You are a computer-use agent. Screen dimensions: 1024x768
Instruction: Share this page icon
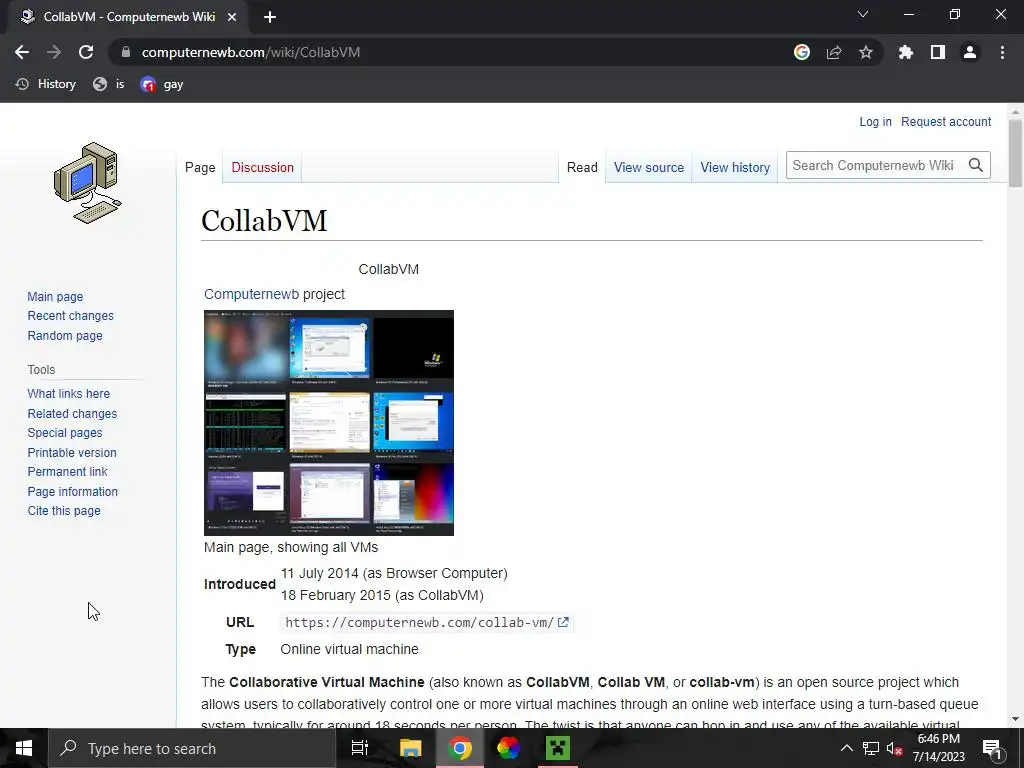point(834,52)
